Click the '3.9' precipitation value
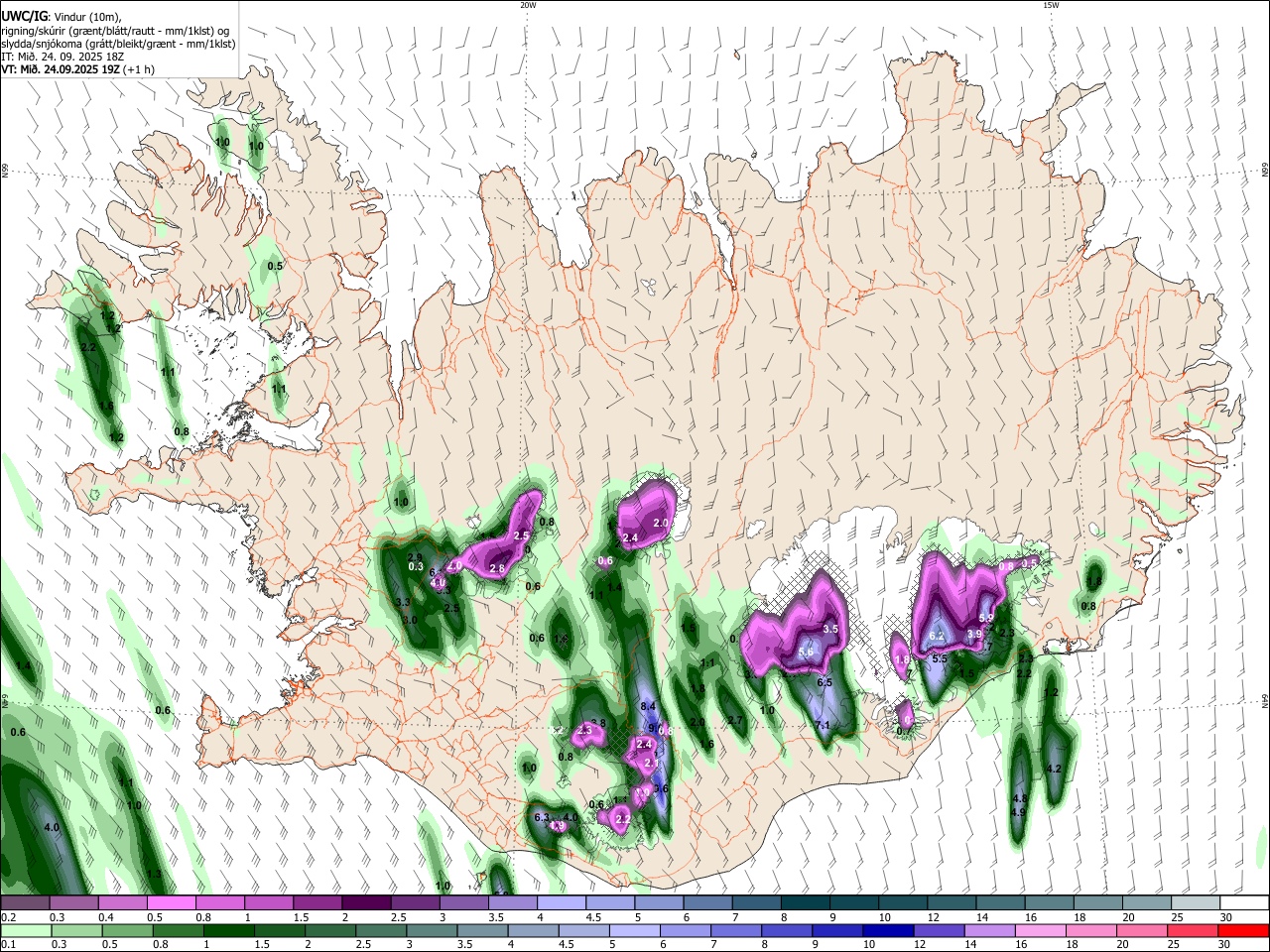This screenshot has width=1270, height=952. click(974, 634)
